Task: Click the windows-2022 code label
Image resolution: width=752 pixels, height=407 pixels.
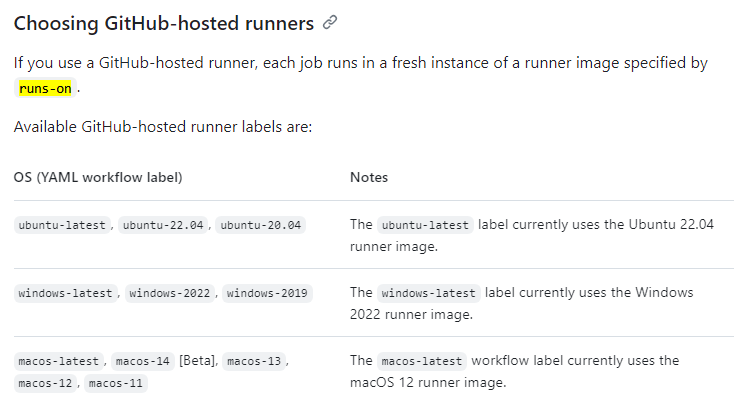Action: pos(169,293)
